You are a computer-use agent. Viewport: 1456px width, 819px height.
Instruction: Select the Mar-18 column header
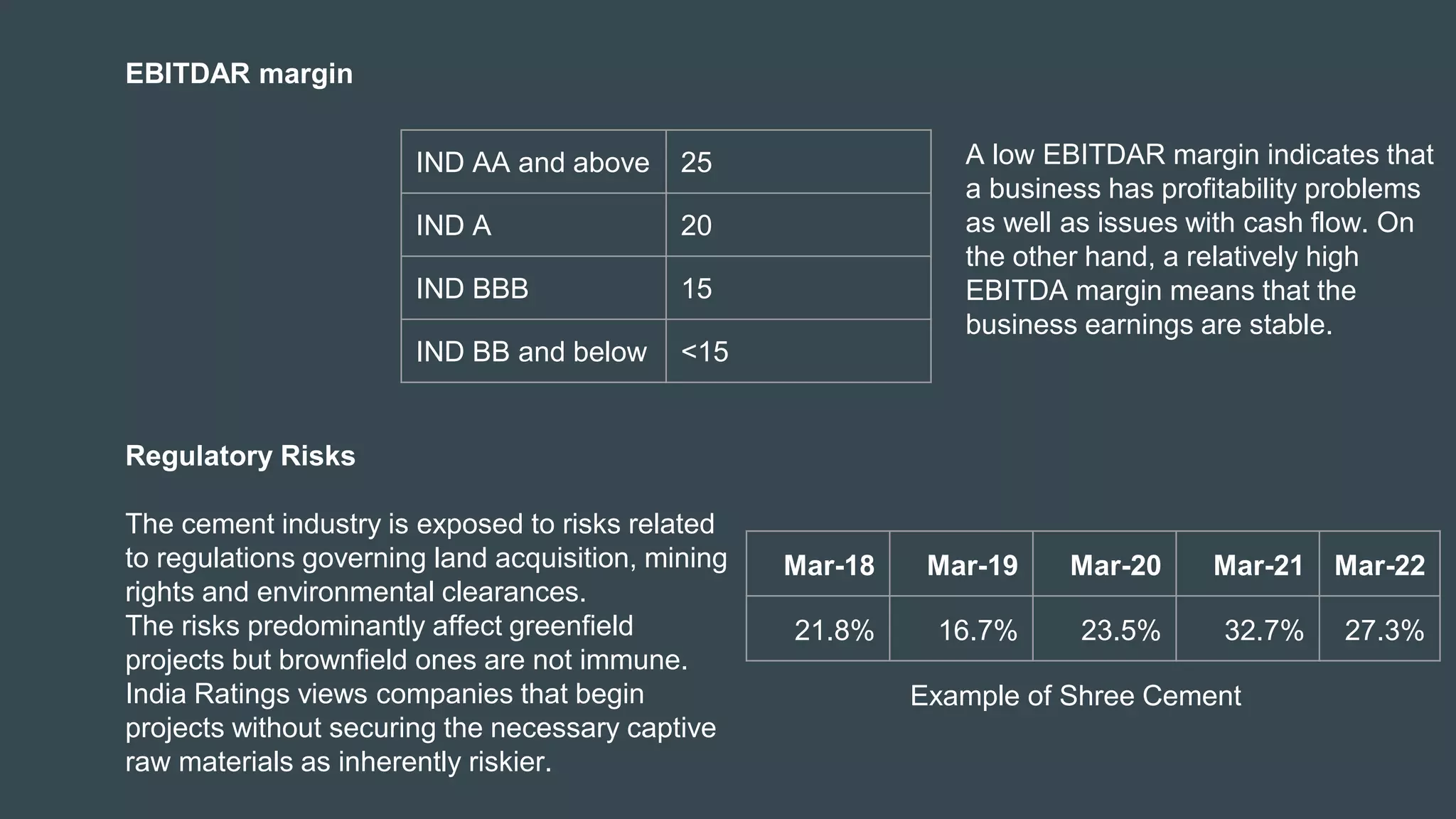818,564
